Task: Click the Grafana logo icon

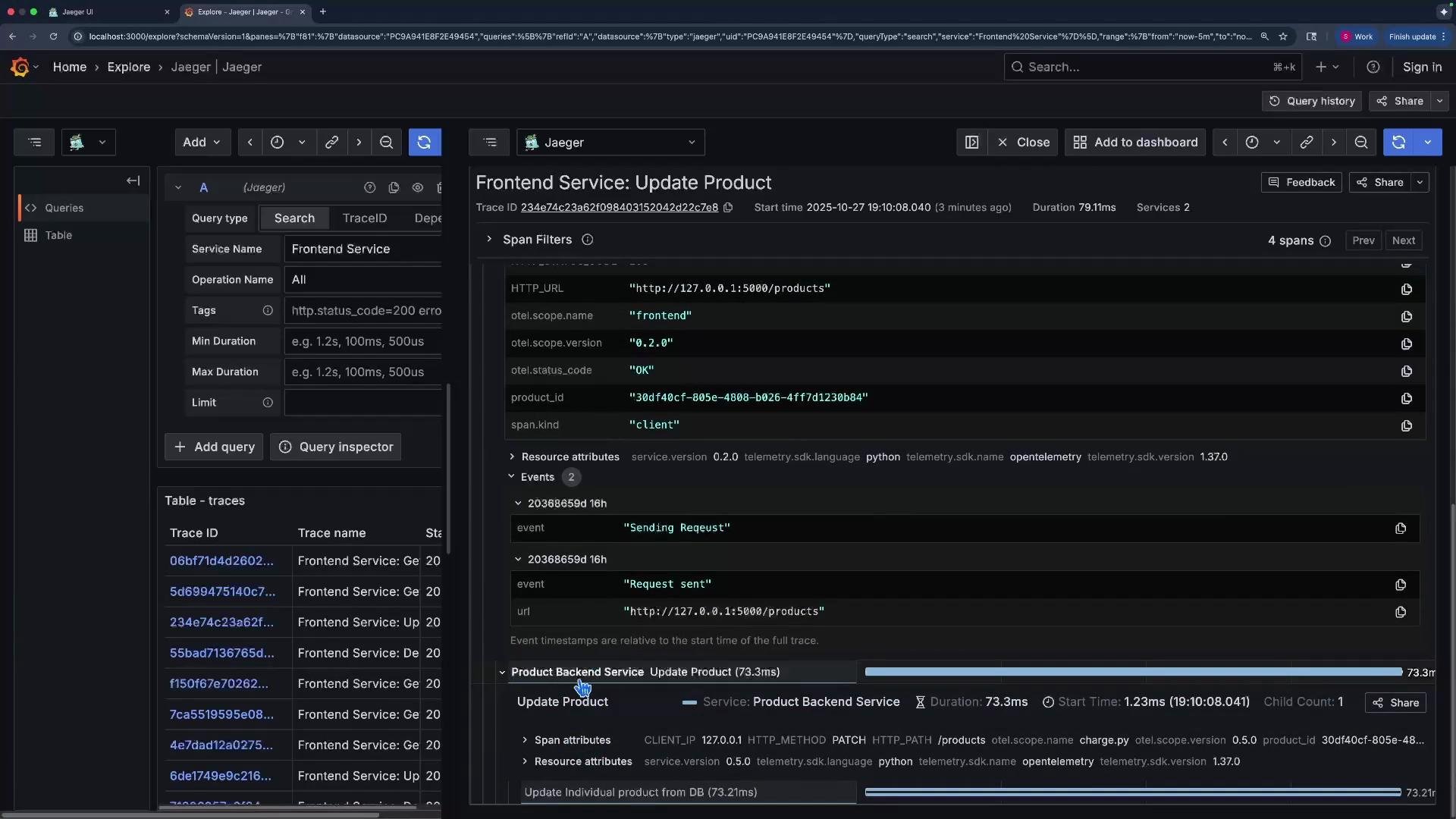Action: pos(20,67)
